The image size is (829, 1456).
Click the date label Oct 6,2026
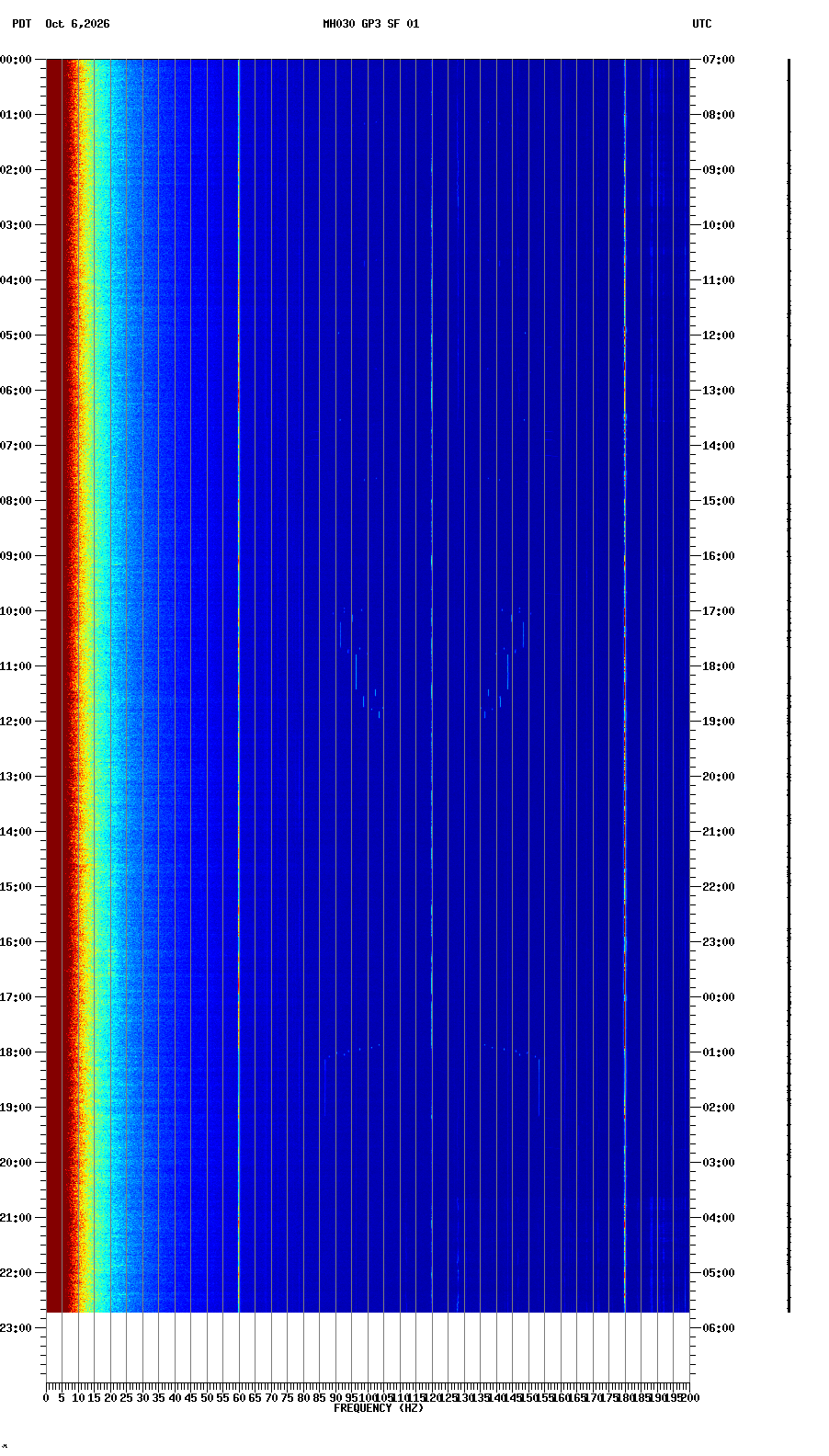[x=77, y=24]
